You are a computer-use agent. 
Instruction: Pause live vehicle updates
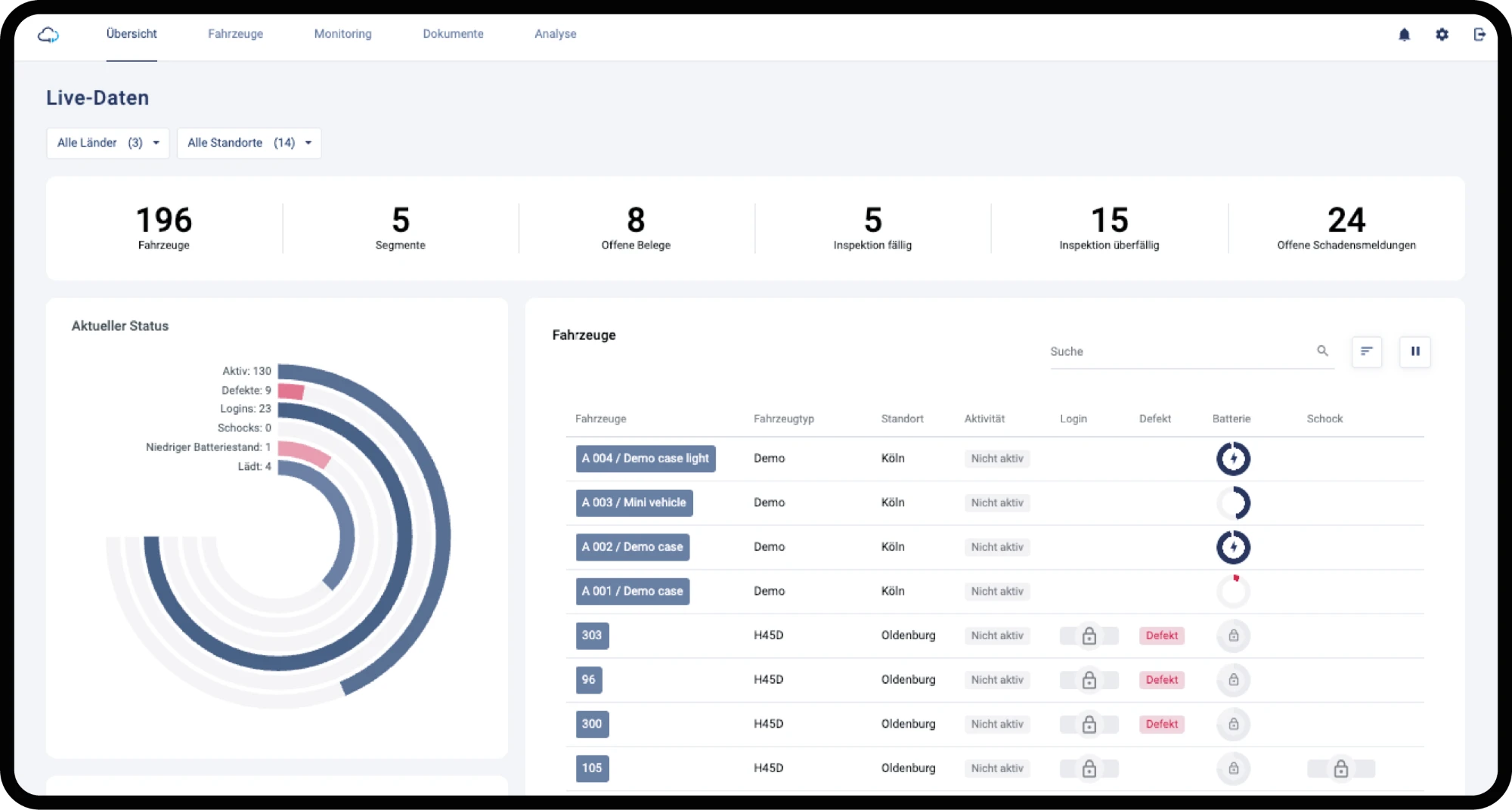(1415, 351)
